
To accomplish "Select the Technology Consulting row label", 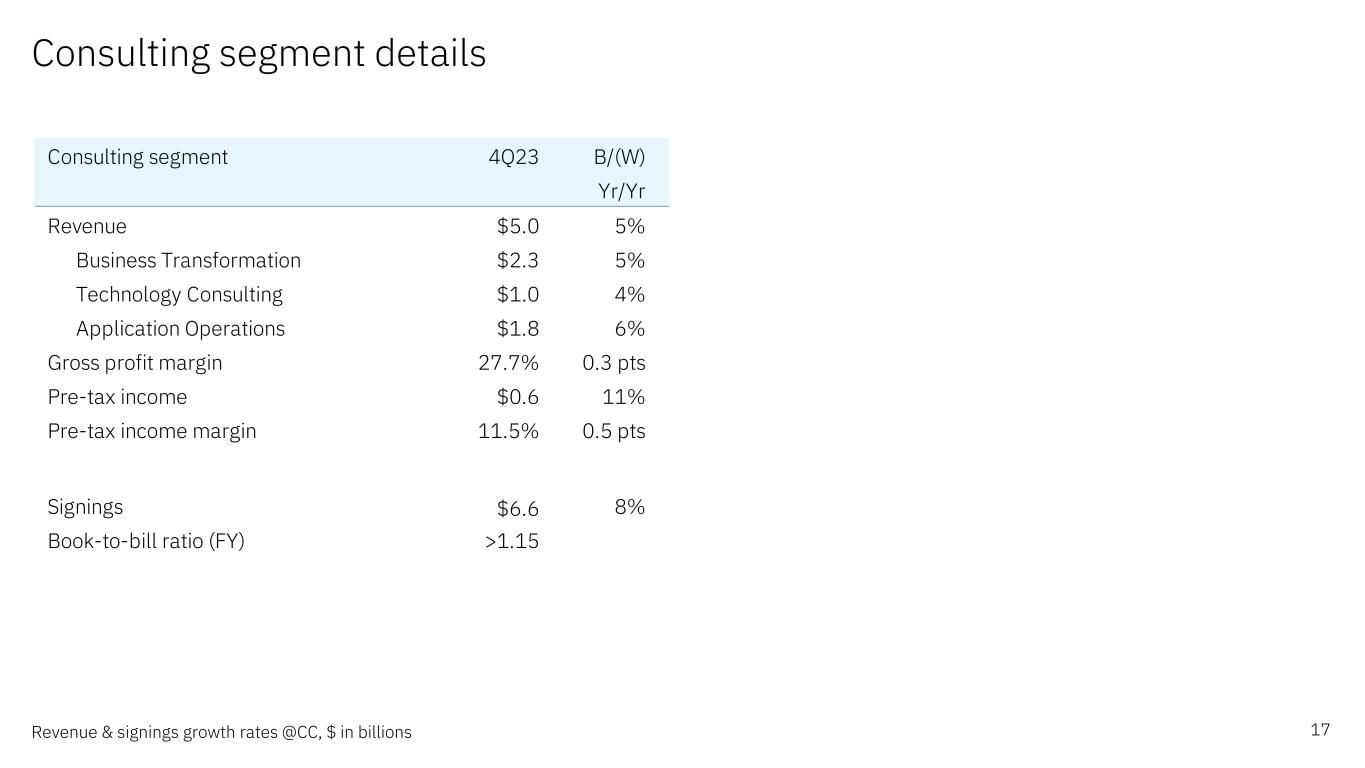I will (179, 294).
